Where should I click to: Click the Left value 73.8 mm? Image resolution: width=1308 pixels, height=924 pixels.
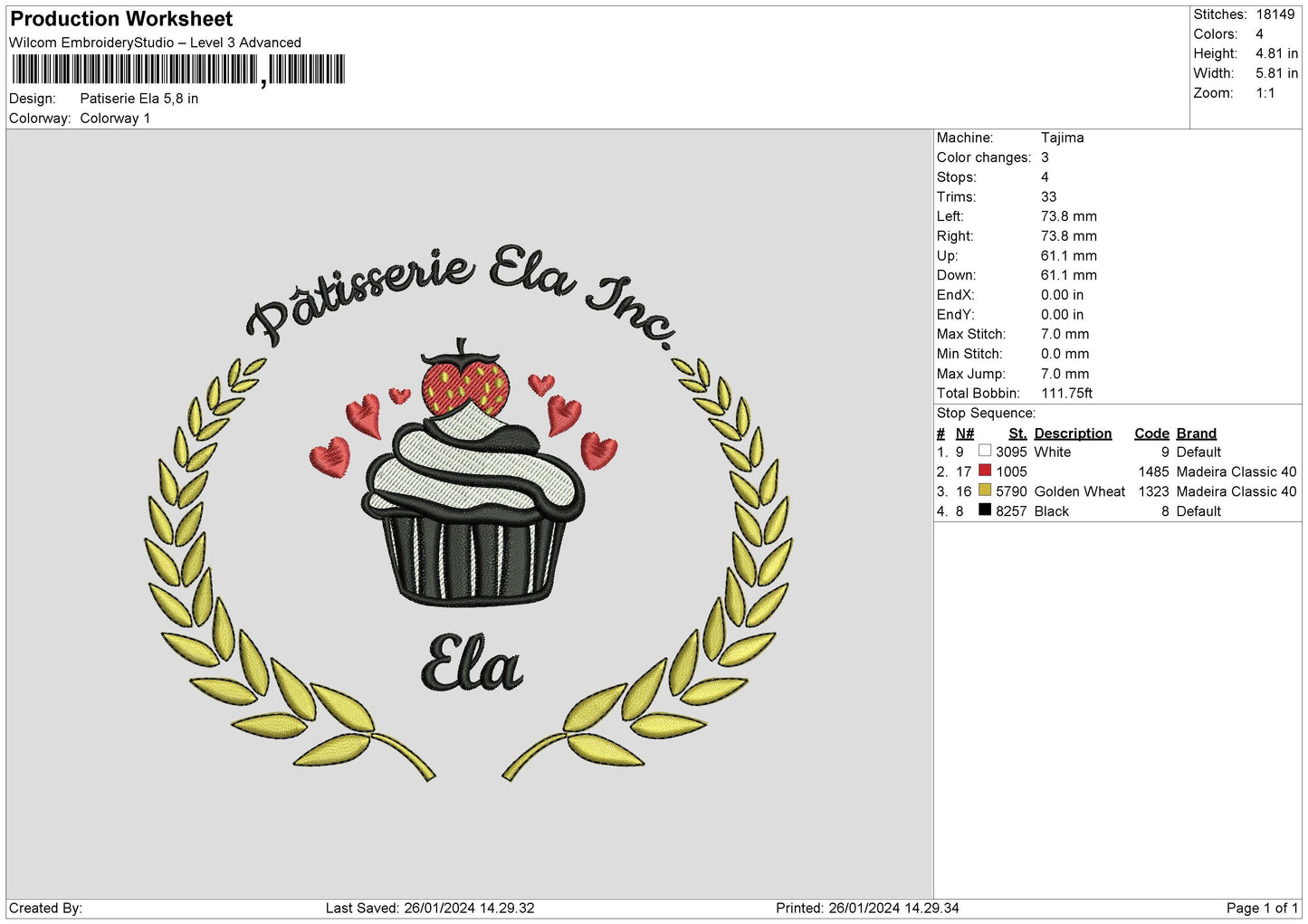(x=1068, y=216)
